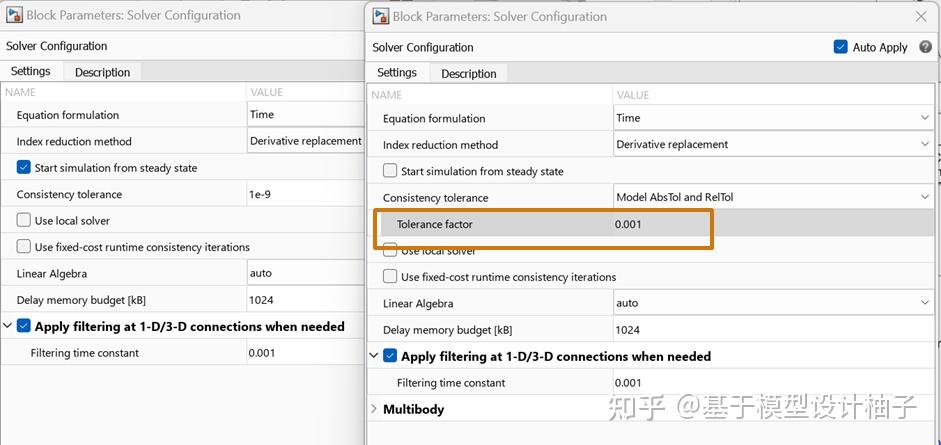
Task: Open Linear Algebra dropdown in right window
Action: pyautogui.click(x=774, y=303)
